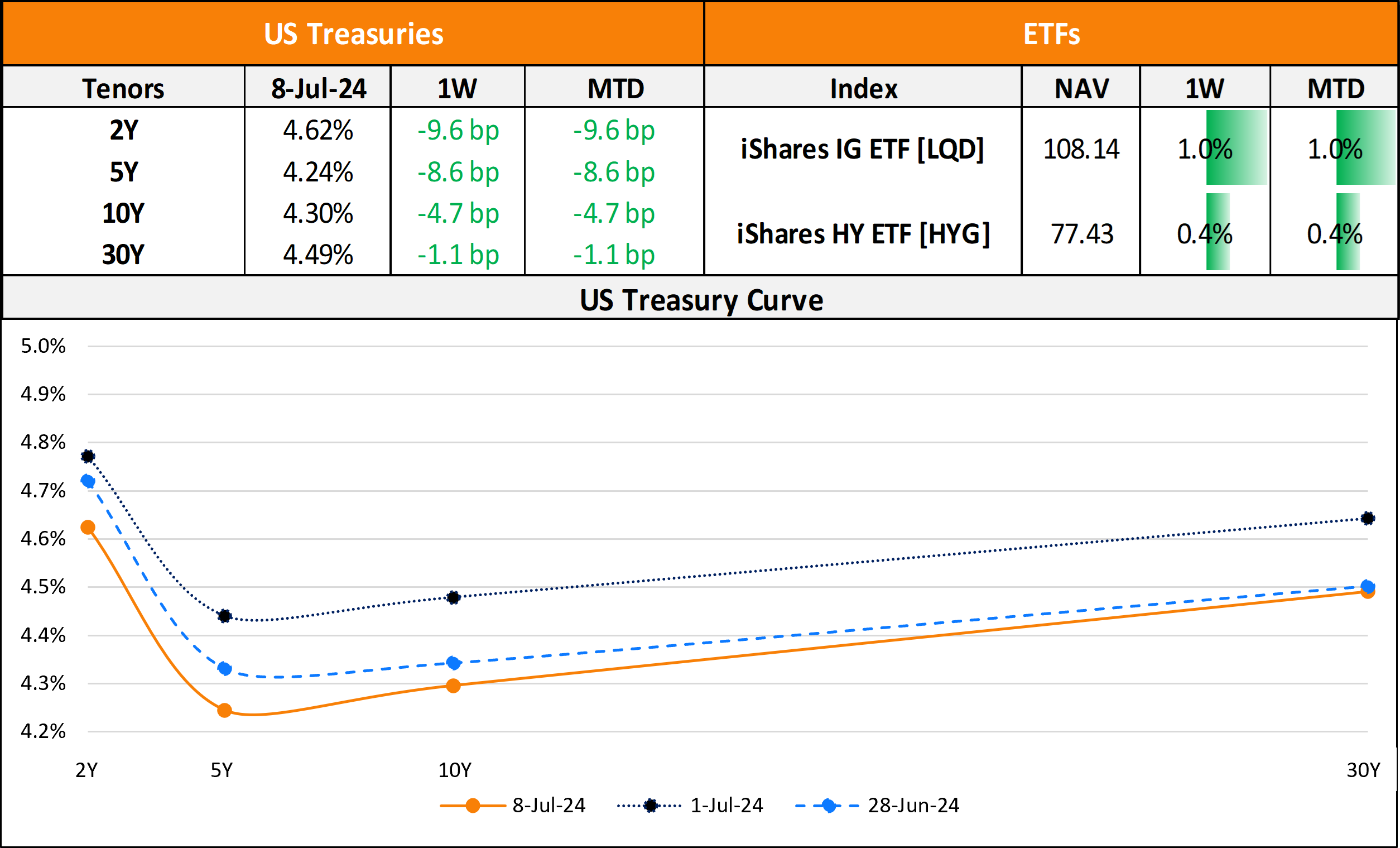The height and width of the screenshot is (848, 1400).
Task: Select the HYG NAV value 77.43
Action: 1081,234
